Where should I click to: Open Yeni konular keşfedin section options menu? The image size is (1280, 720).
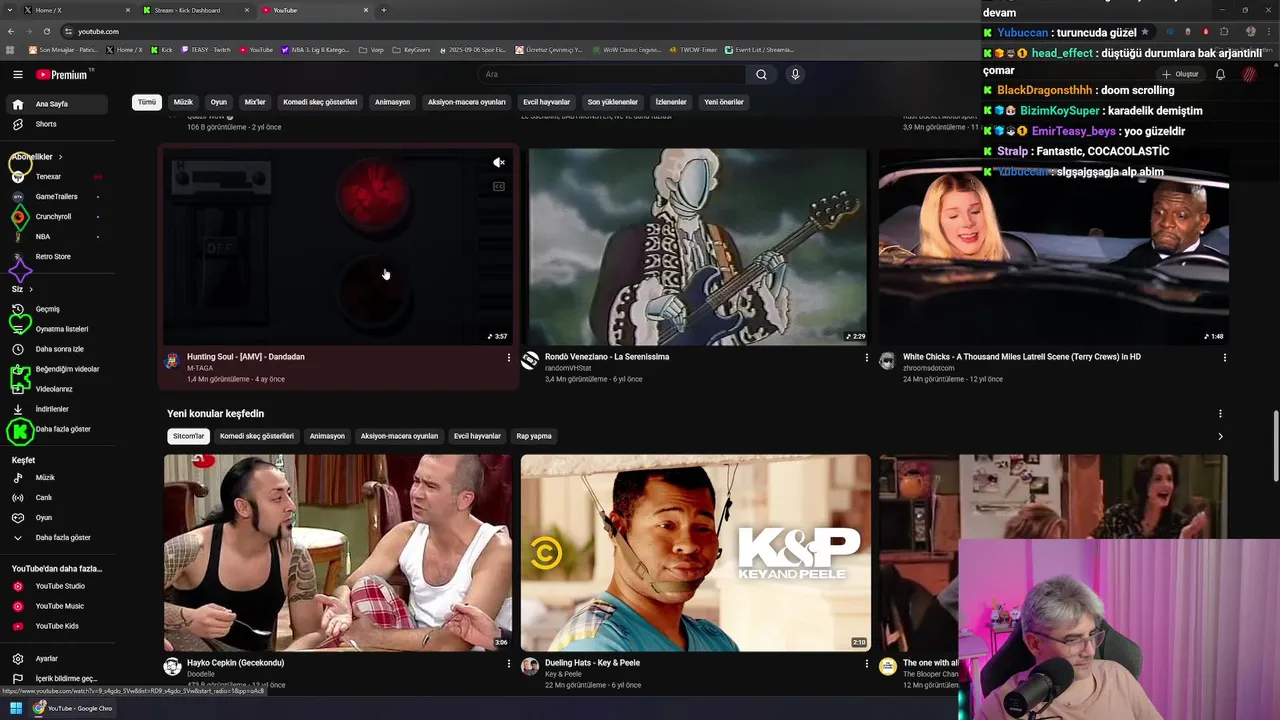[1220, 414]
